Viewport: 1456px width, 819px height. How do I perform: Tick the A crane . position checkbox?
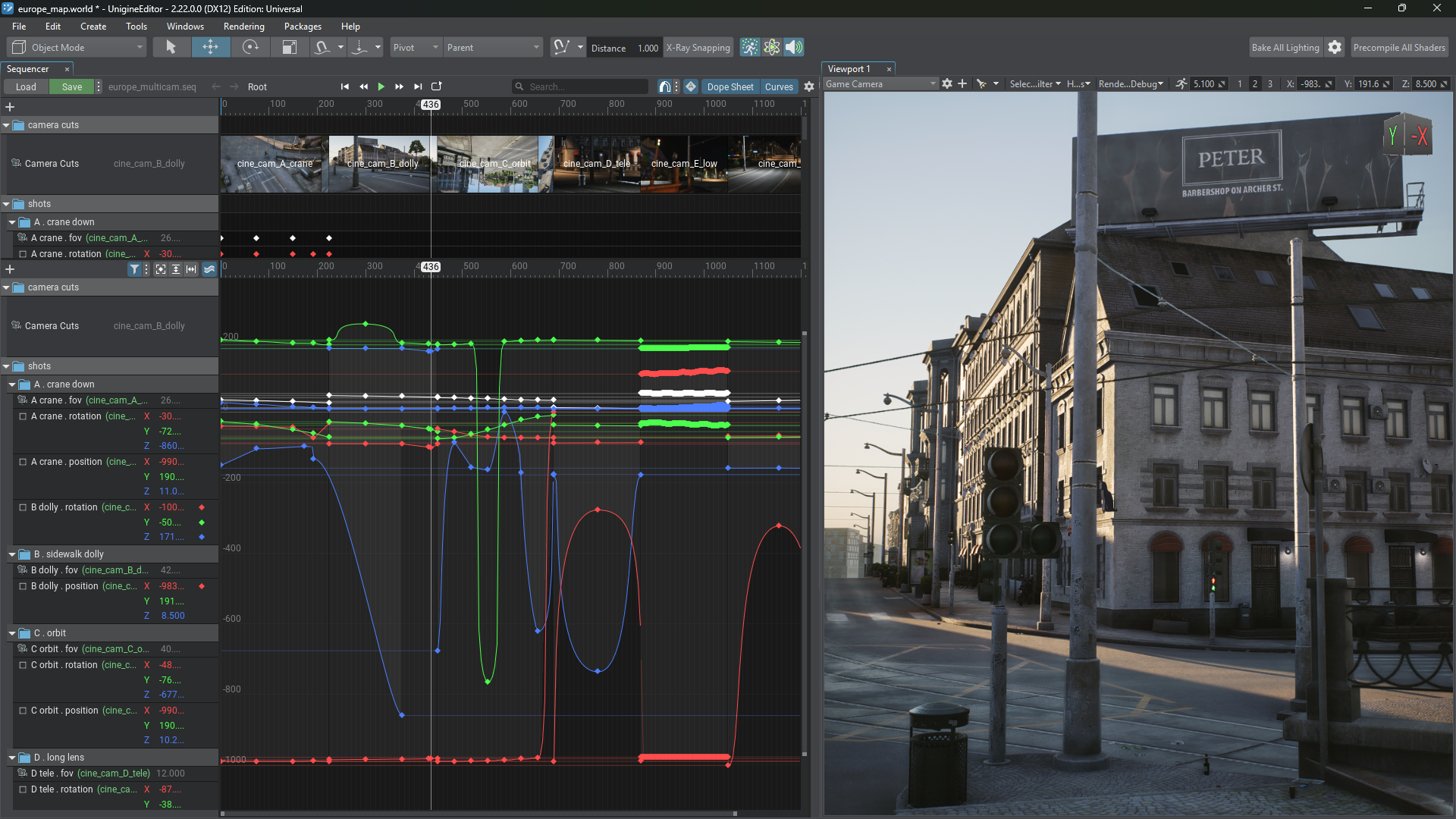(x=23, y=462)
